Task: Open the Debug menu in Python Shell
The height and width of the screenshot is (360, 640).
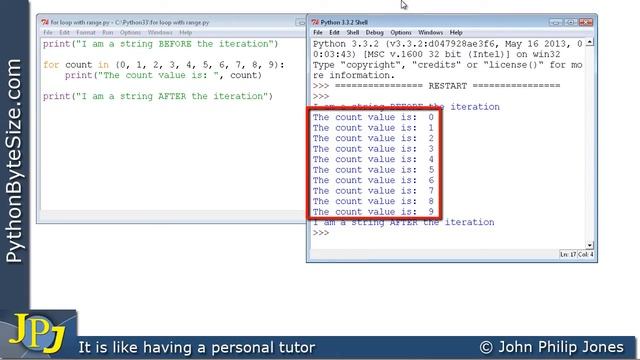Action: coord(374,32)
